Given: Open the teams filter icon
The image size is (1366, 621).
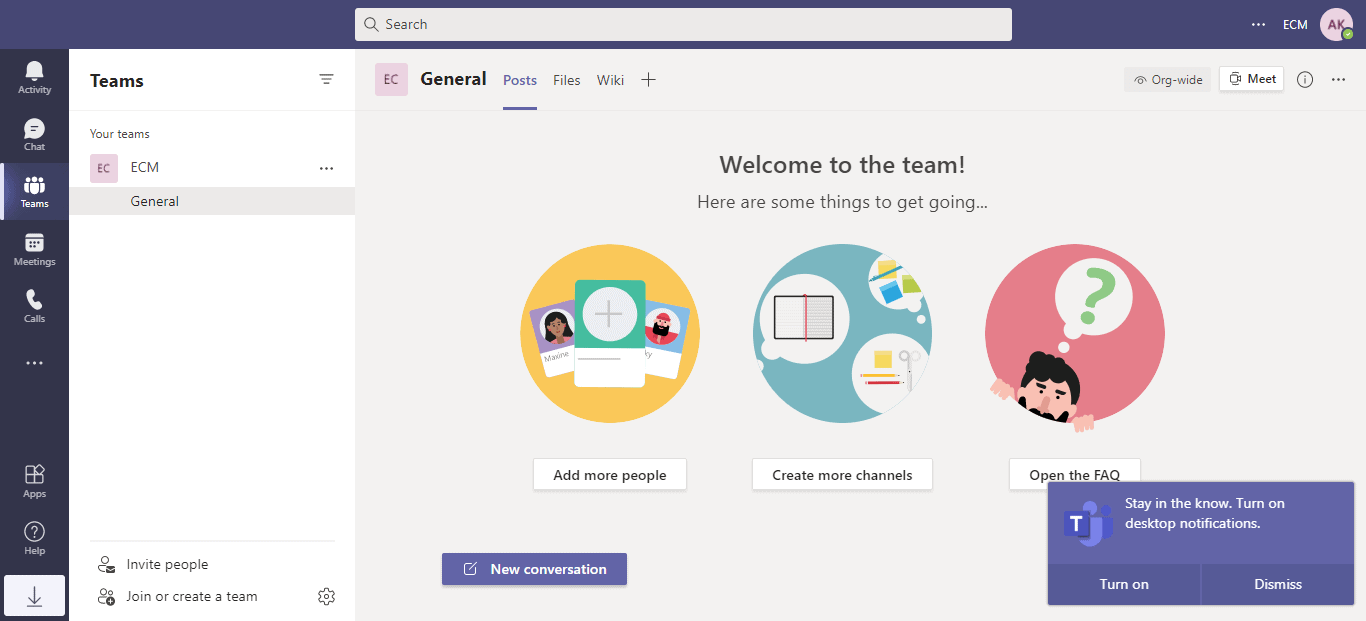Looking at the screenshot, I should 326,80.
